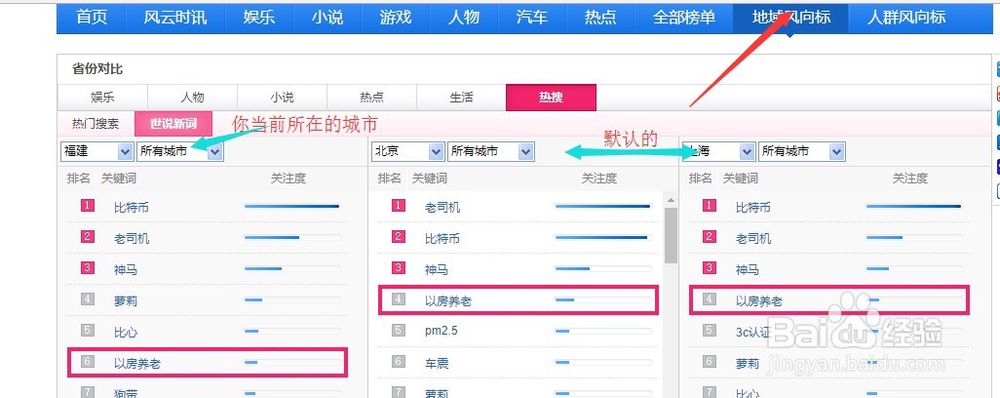This screenshot has width=1000, height=398.
Task: Click rank 1 badge in 福建 list
Action: tap(88, 205)
